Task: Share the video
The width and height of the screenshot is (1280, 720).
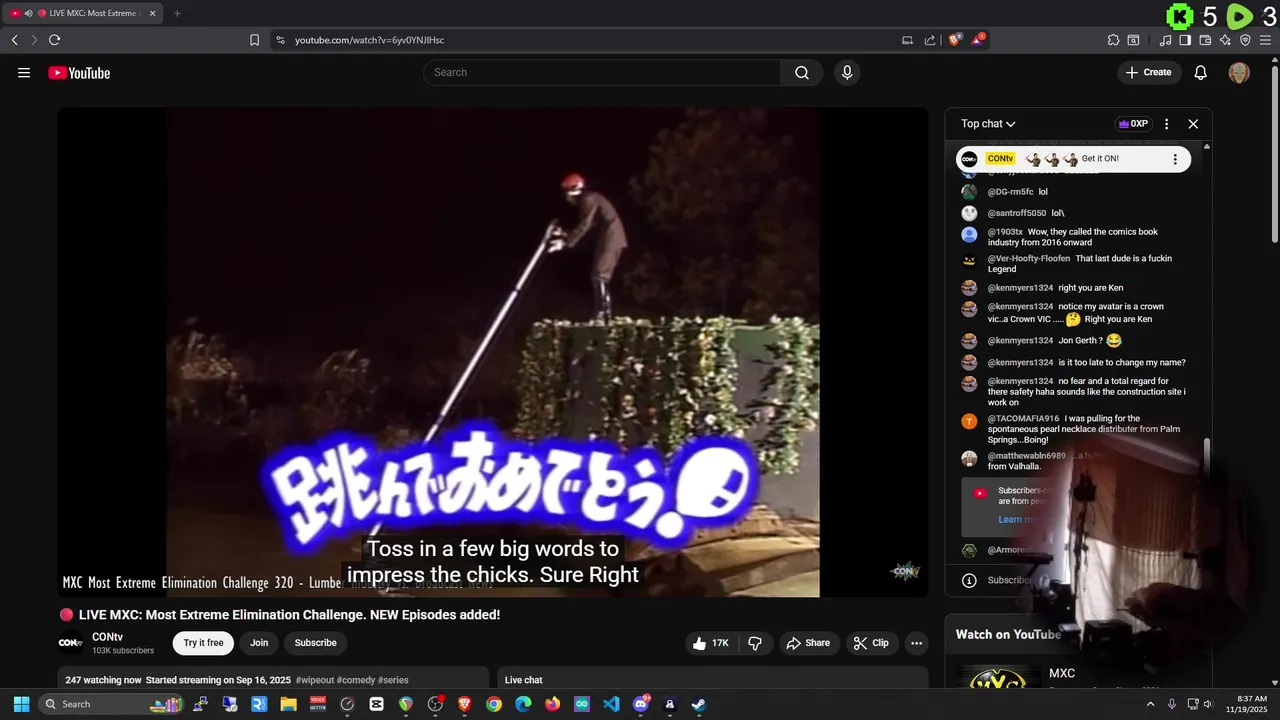Action: (x=809, y=643)
